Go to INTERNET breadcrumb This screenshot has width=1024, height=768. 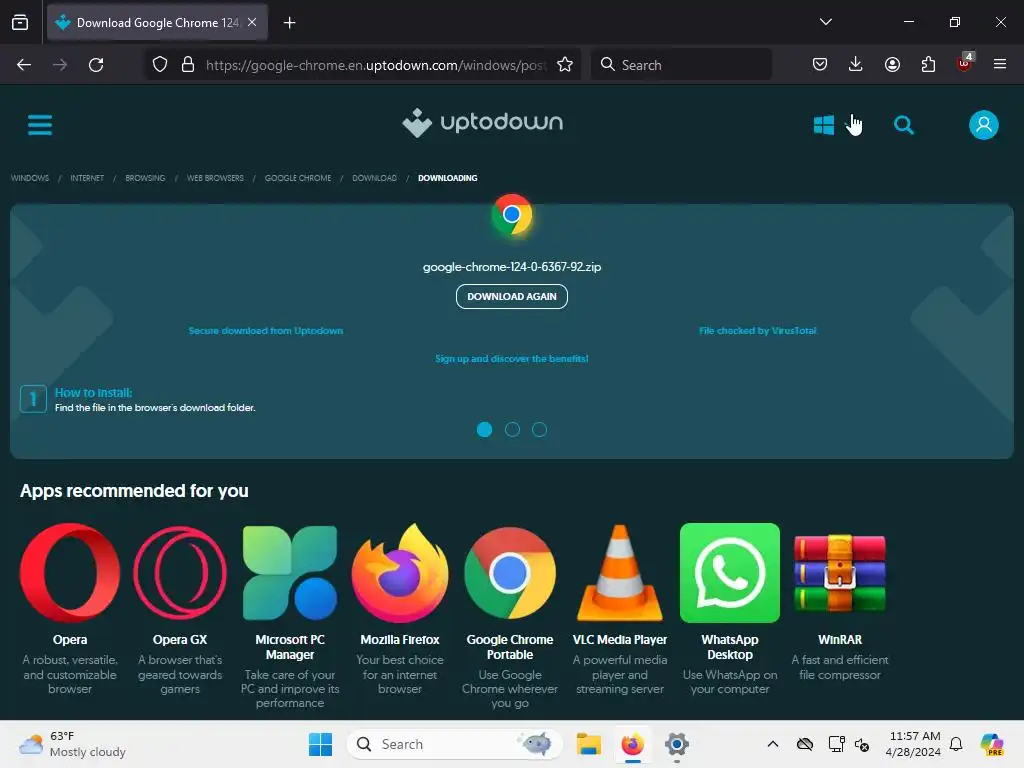[x=87, y=178]
